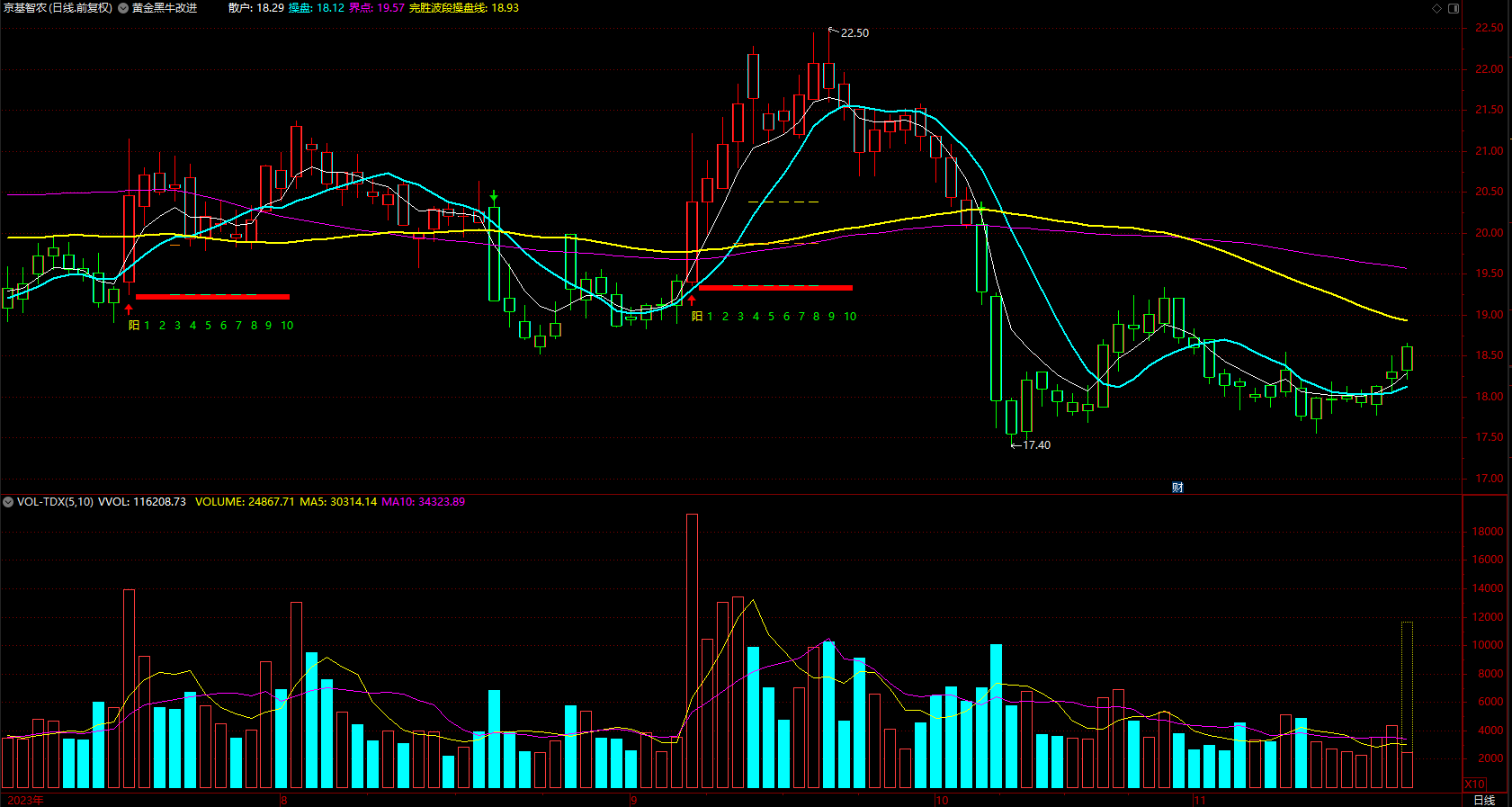Image resolution: width=1512 pixels, height=807 pixels.
Task: Click the 22.00 price axis label
Action: (1490, 69)
